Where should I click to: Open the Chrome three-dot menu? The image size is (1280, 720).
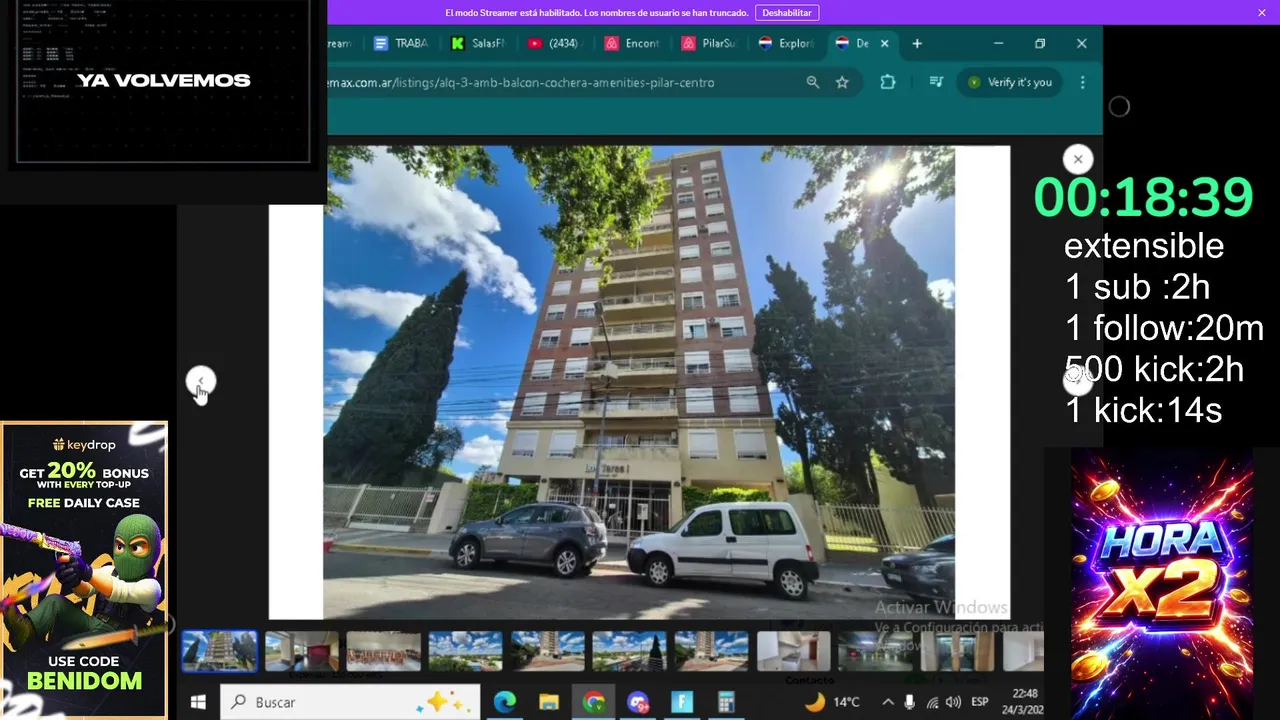point(1082,82)
